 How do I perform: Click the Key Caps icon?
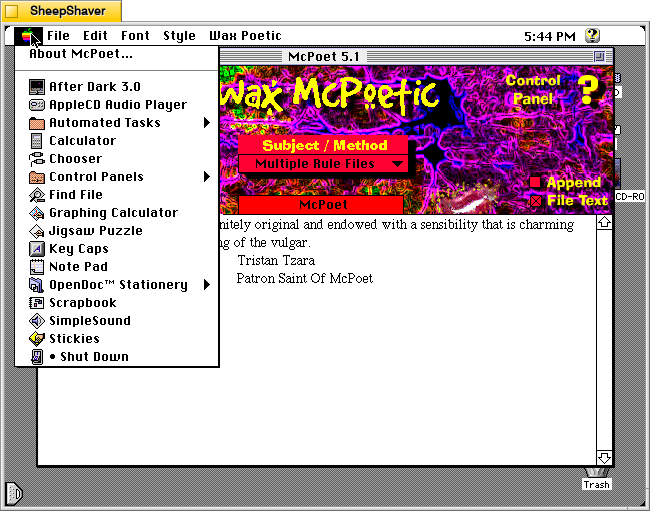coord(37,249)
